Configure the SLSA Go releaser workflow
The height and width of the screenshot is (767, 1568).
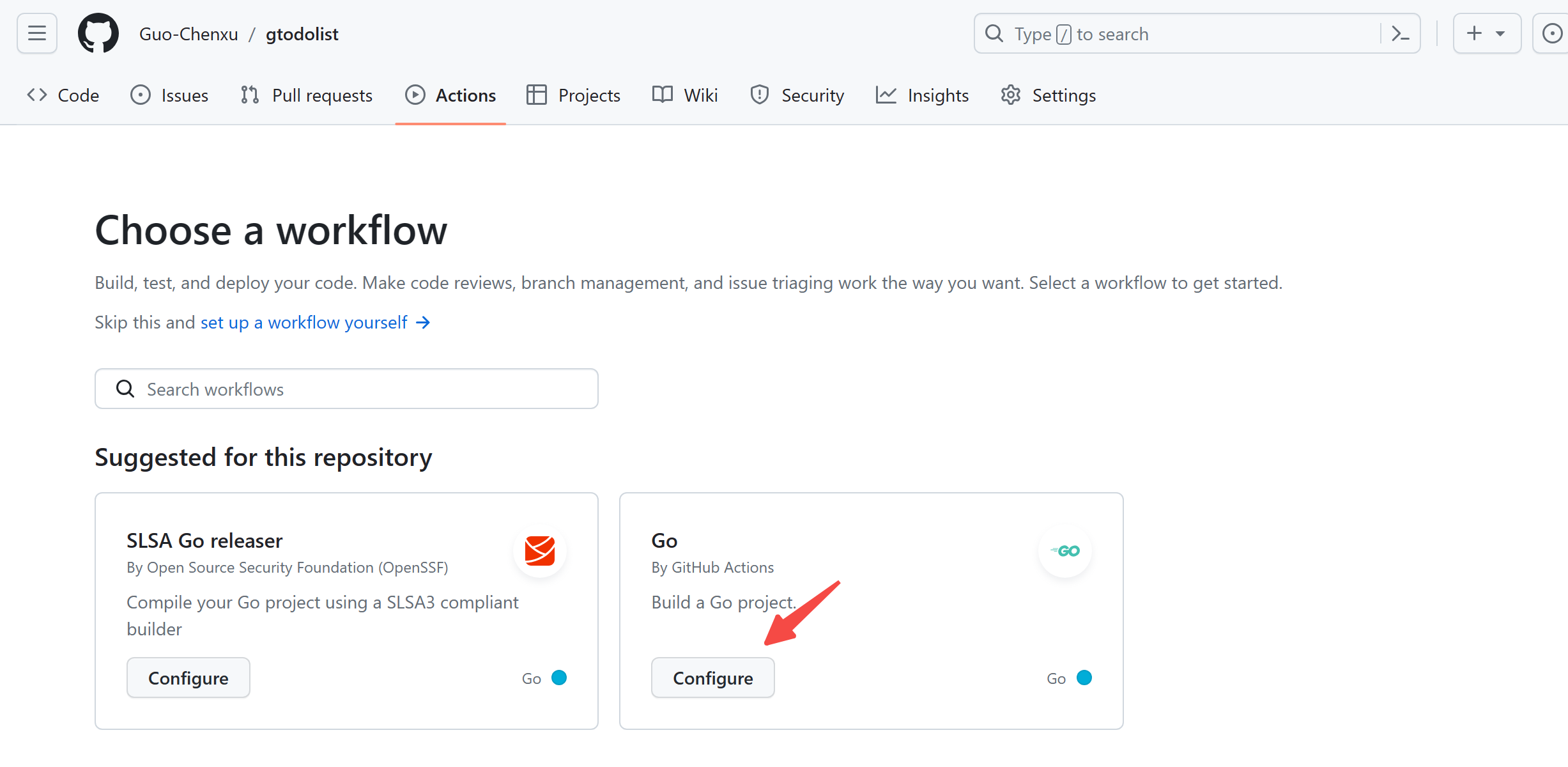pyautogui.click(x=188, y=678)
